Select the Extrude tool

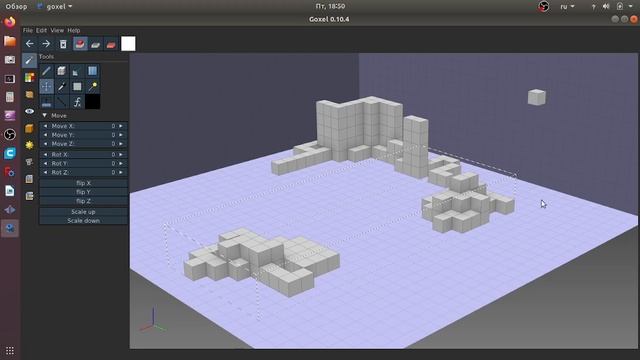tap(46, 102)
